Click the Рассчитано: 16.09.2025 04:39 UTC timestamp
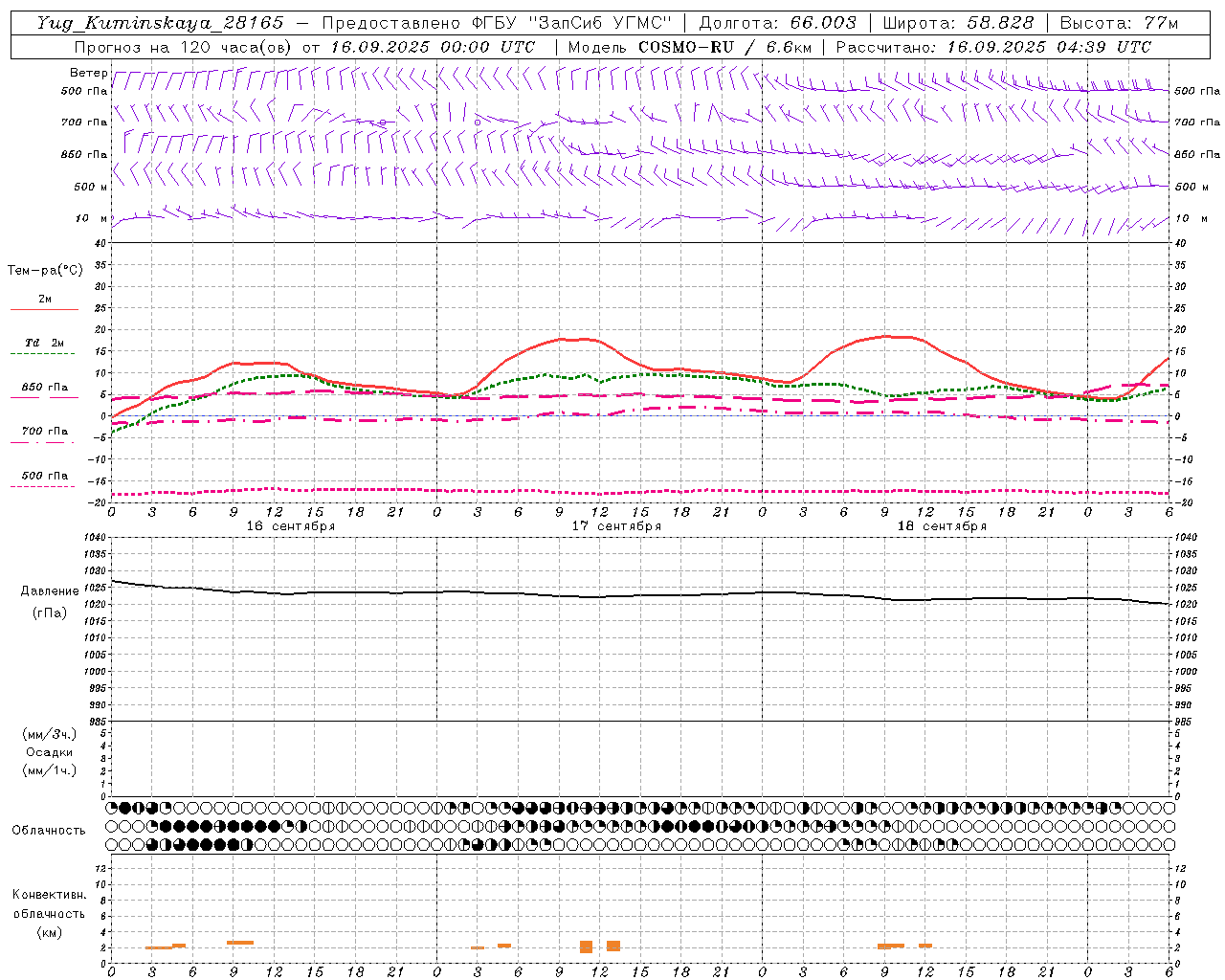This screenshot has width=1225, height=980. 993,47
